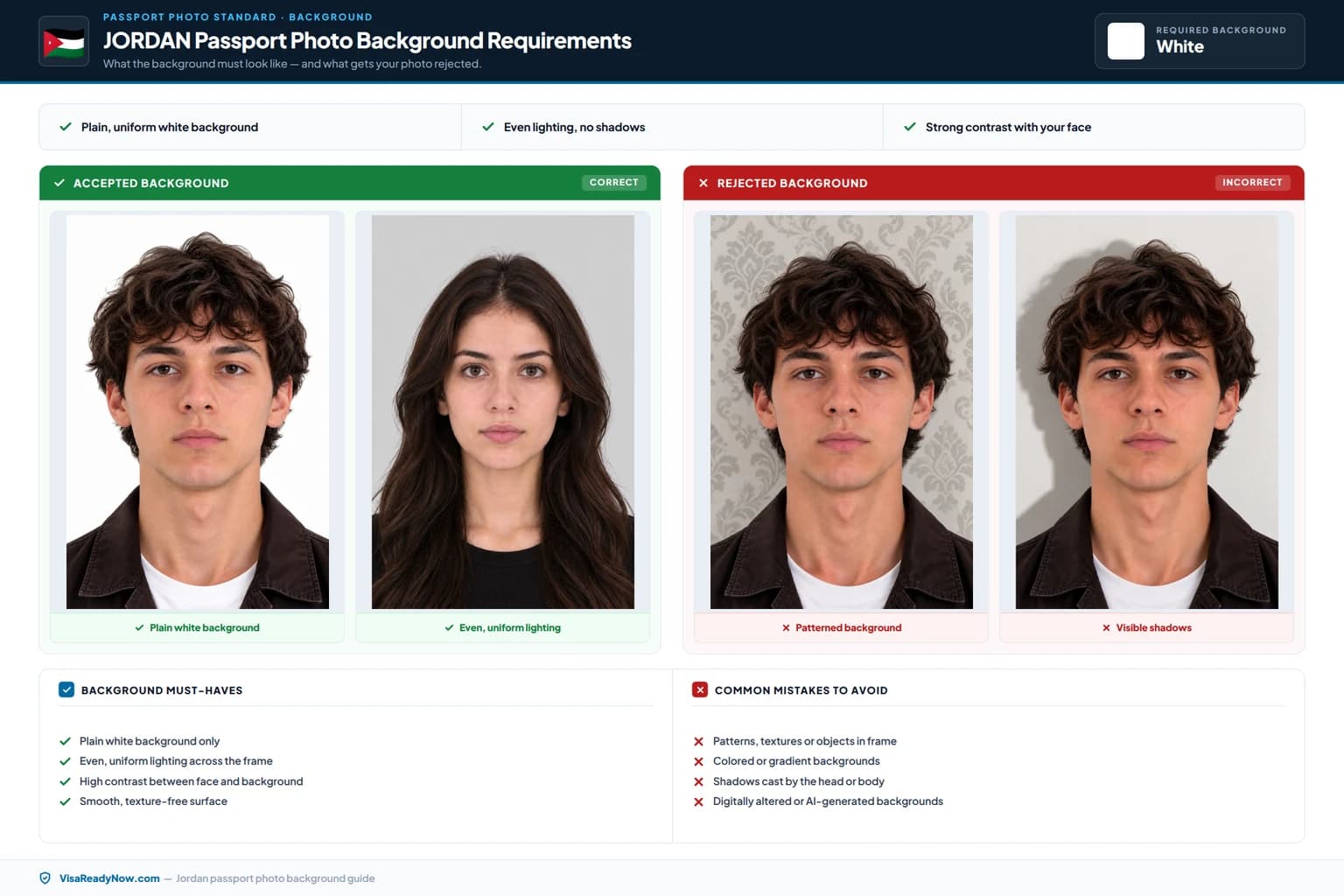Screen dimensions: 1344x896
Task: Click 'Even, uniform lighting across the frame' item
Action: click(176, 761)
